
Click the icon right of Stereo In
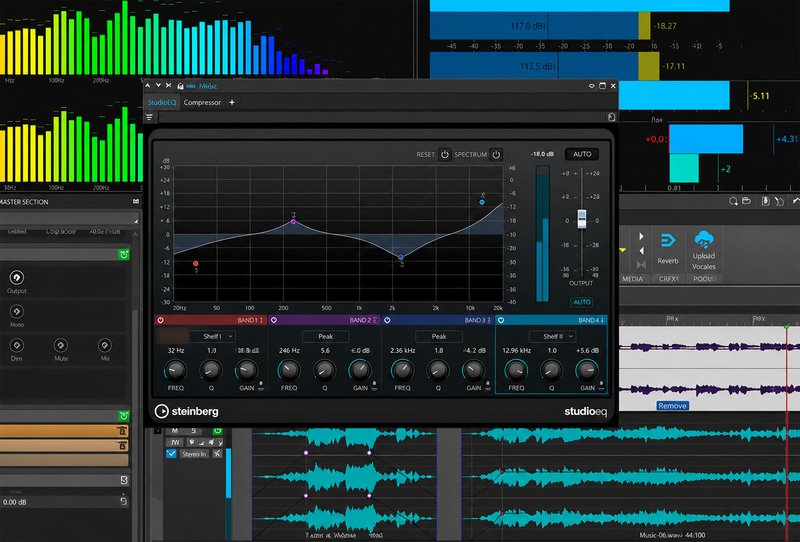pyautogui.click(x=217, y=454)
